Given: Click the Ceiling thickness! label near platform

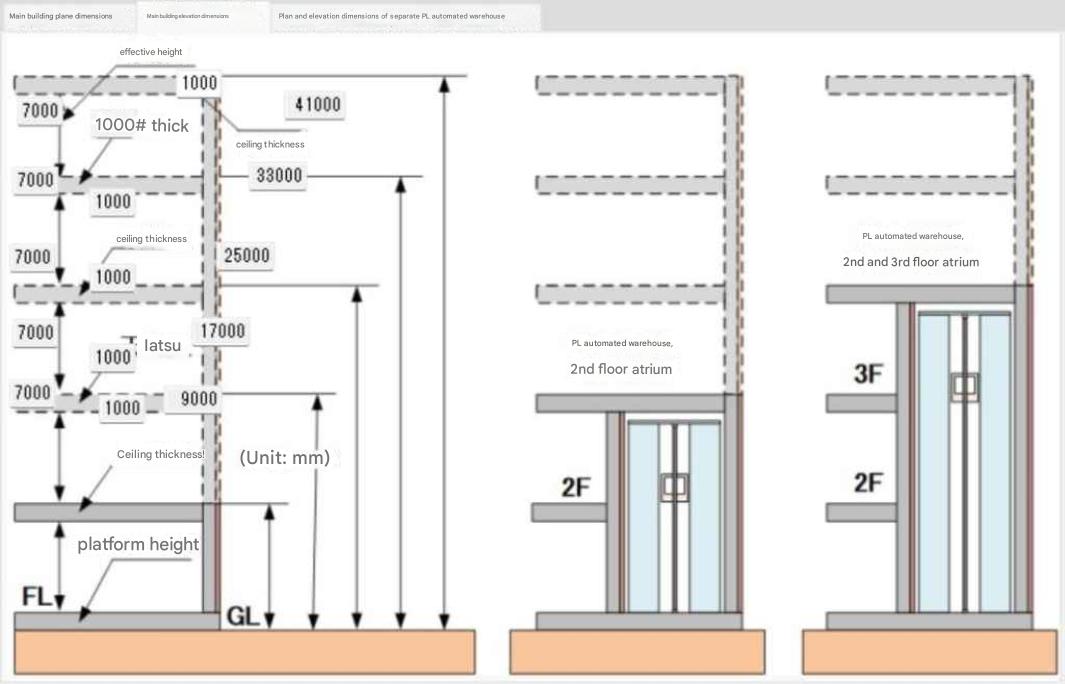Looking at the screenshot, I should point(160,454).
